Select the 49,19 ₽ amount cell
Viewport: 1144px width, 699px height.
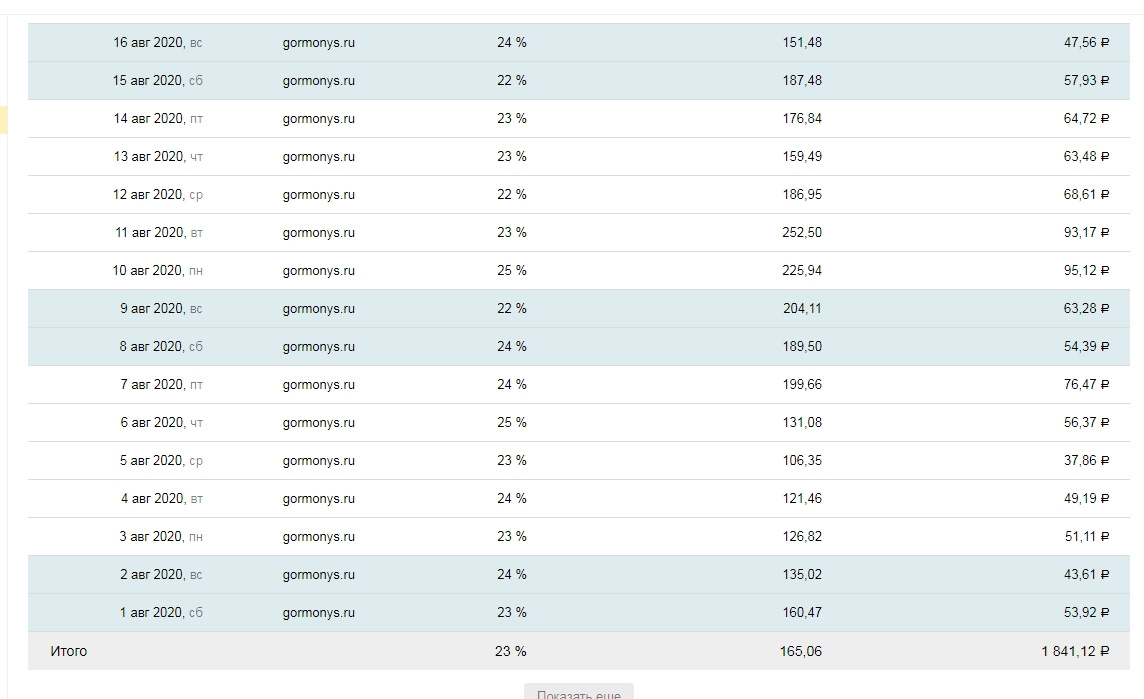[1086, 498]
